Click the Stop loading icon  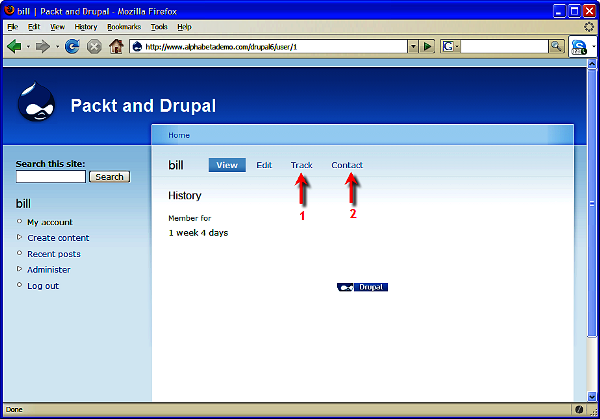(x=94, y=47)
